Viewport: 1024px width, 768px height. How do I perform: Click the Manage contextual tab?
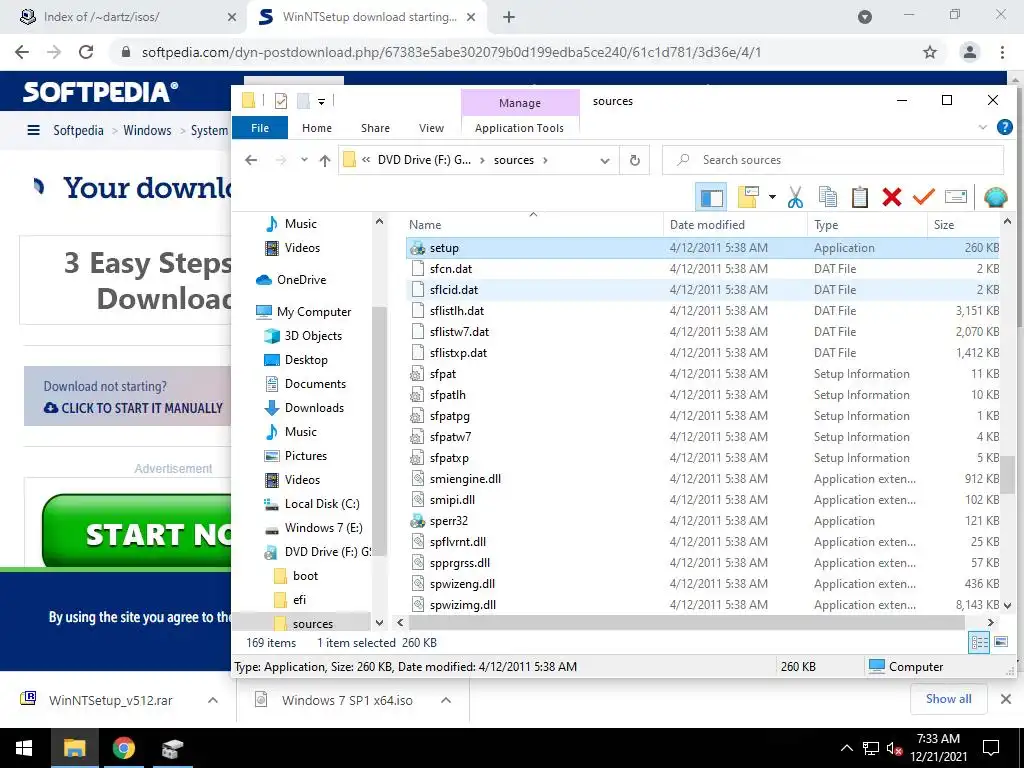coord(520,103)
